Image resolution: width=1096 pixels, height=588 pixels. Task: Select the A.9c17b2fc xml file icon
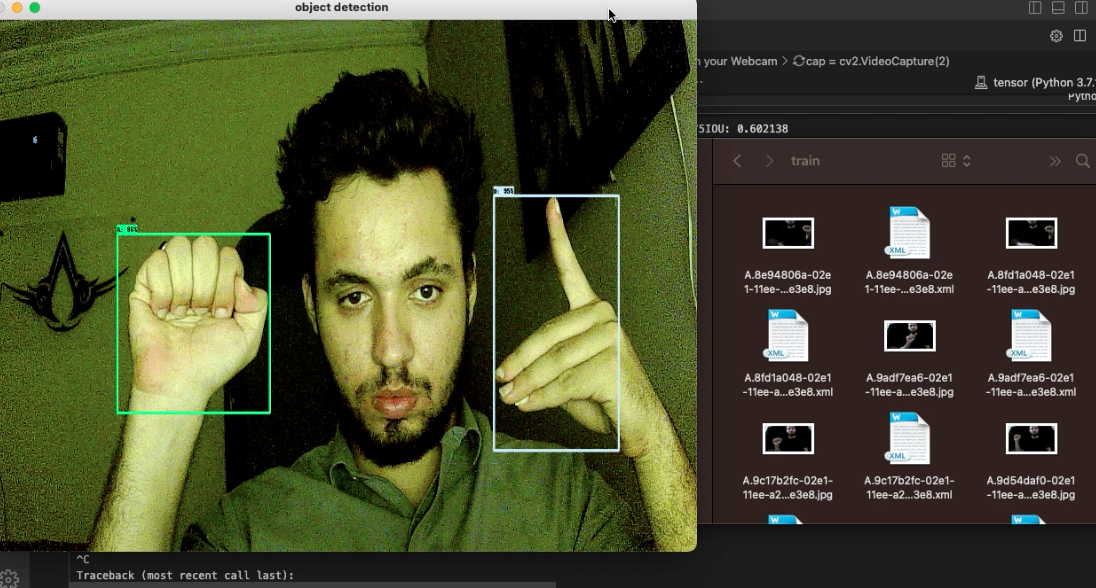point(909,438)
